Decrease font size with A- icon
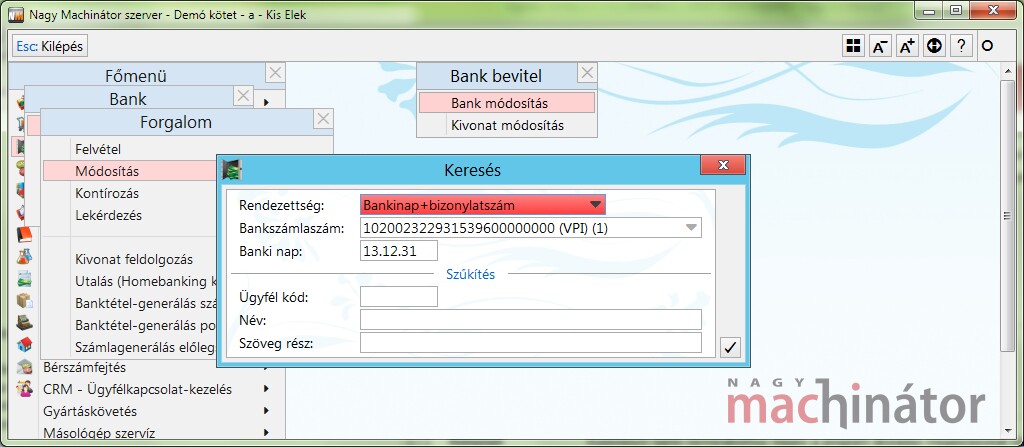Screen dimensions: 1024x447 pyautogui.click(x=880, y=46)
